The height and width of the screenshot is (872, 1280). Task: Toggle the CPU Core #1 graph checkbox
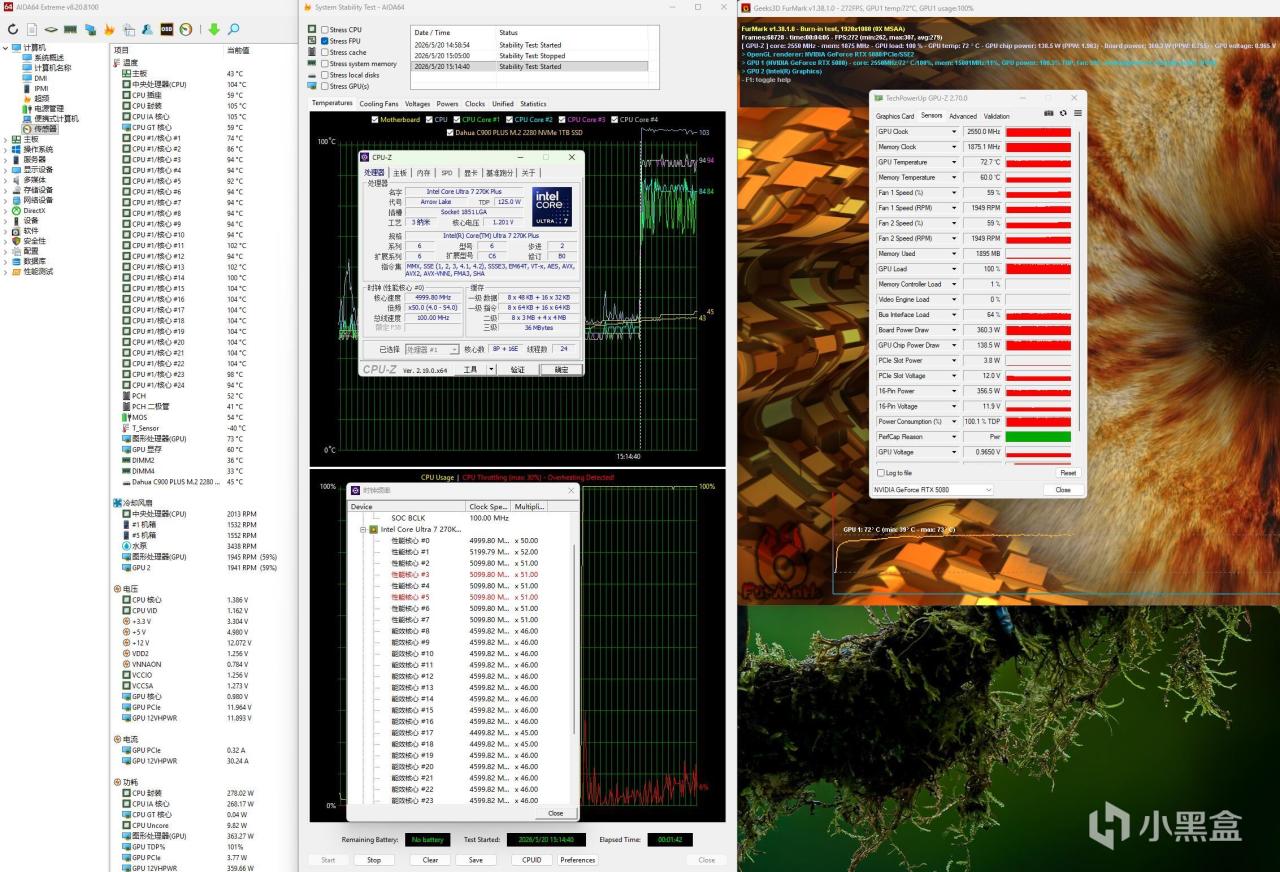(x=456, y=120)
